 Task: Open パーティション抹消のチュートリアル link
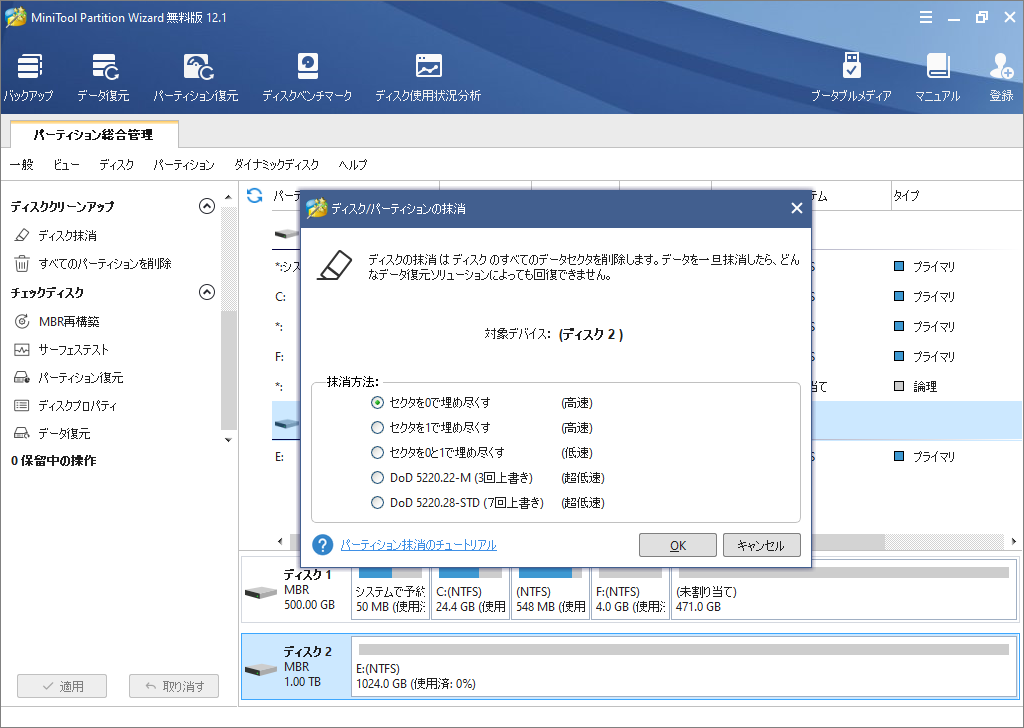click(419, 545)
